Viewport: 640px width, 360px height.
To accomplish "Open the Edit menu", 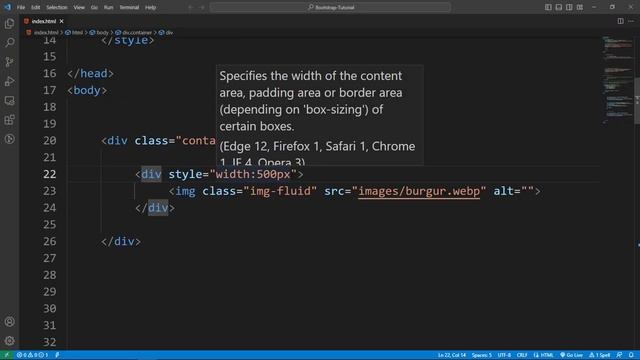I will pos(36,7).
